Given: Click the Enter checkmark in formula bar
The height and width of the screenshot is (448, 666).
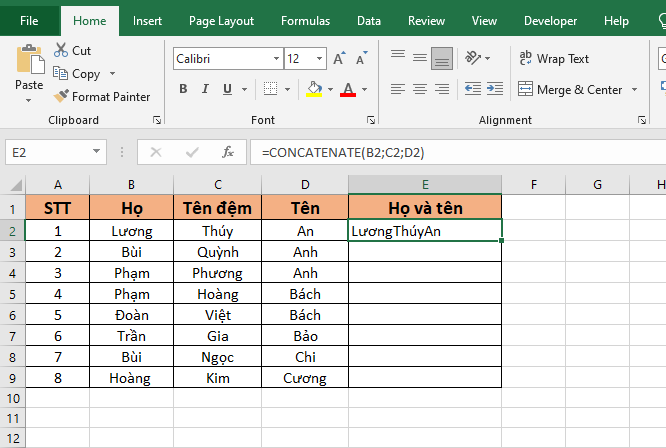Looking at the screenshot, I should click(x=192, y=152).
